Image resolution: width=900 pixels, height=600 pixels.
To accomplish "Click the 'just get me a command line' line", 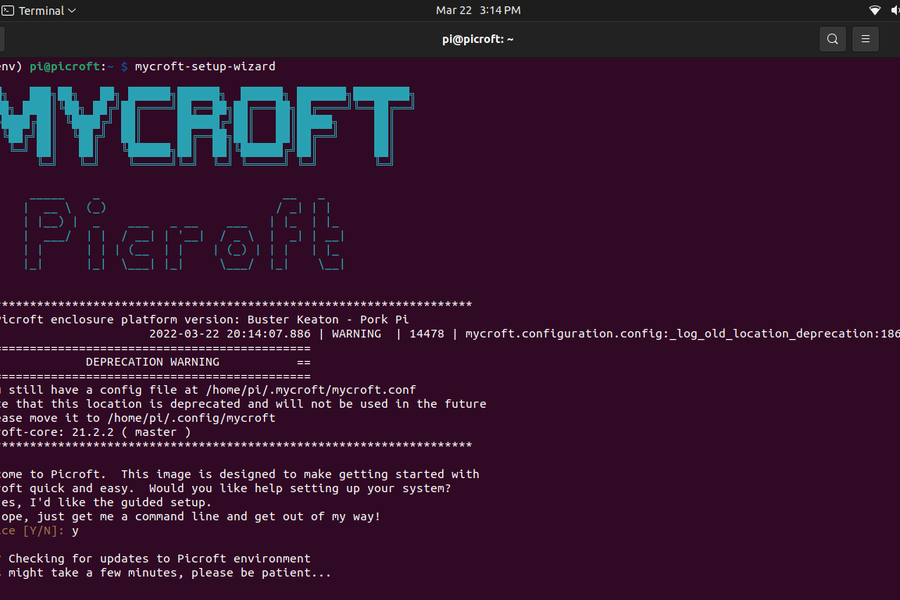I will 190,516.
